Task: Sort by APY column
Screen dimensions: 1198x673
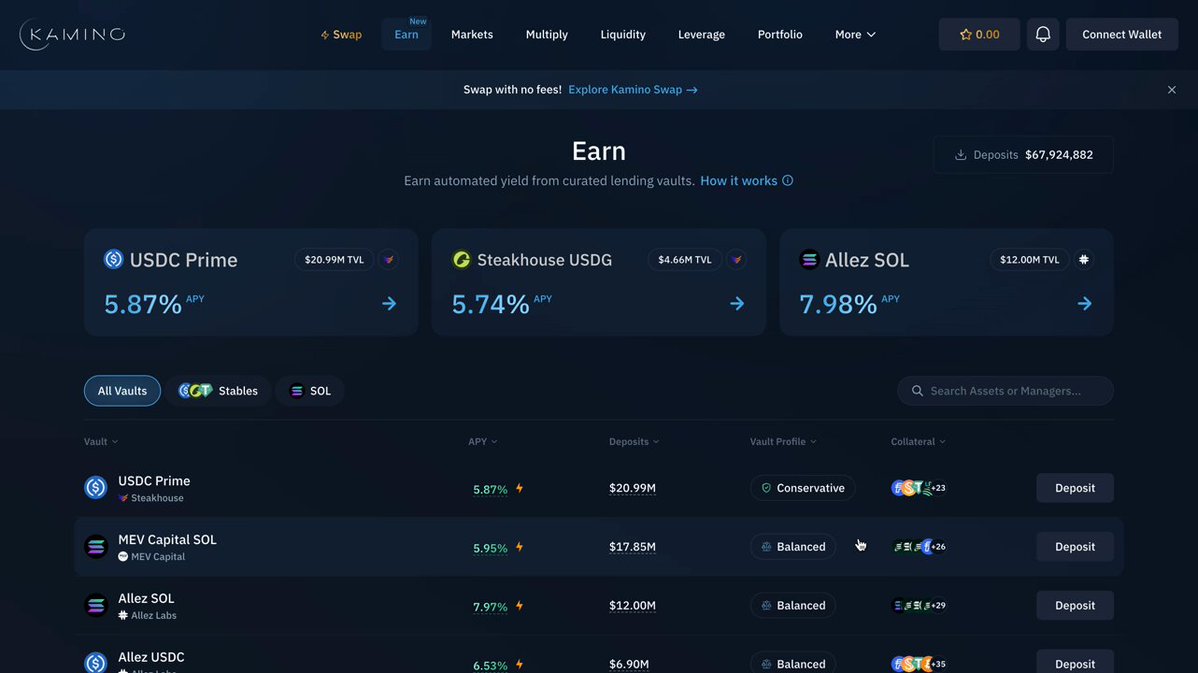Action: (x=483, y=442)
